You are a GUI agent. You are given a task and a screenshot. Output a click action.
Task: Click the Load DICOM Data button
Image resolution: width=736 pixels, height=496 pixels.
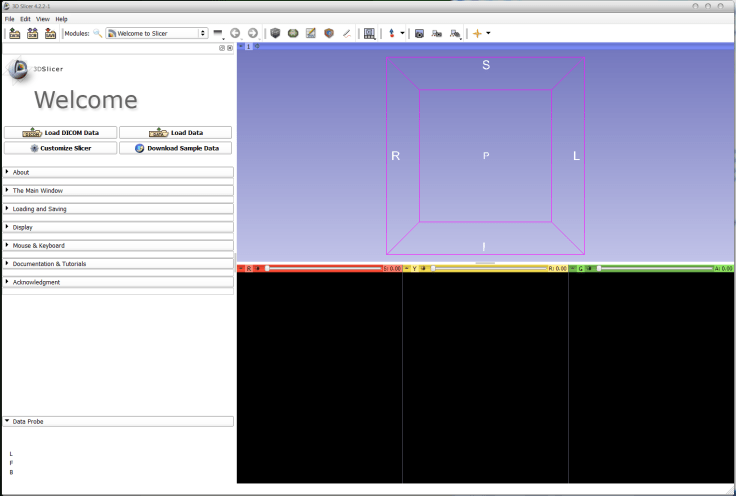[61, 133]
